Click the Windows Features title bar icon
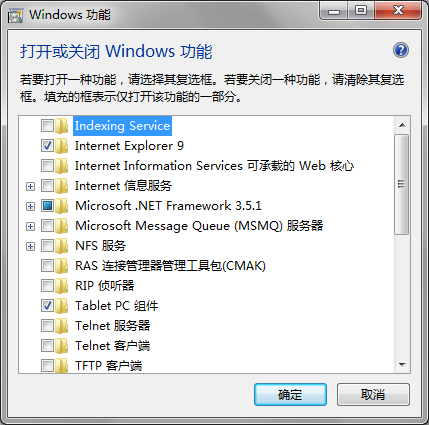Image resolution: width=429 pixels, height=425 pixels. click(x=15, y=16)
